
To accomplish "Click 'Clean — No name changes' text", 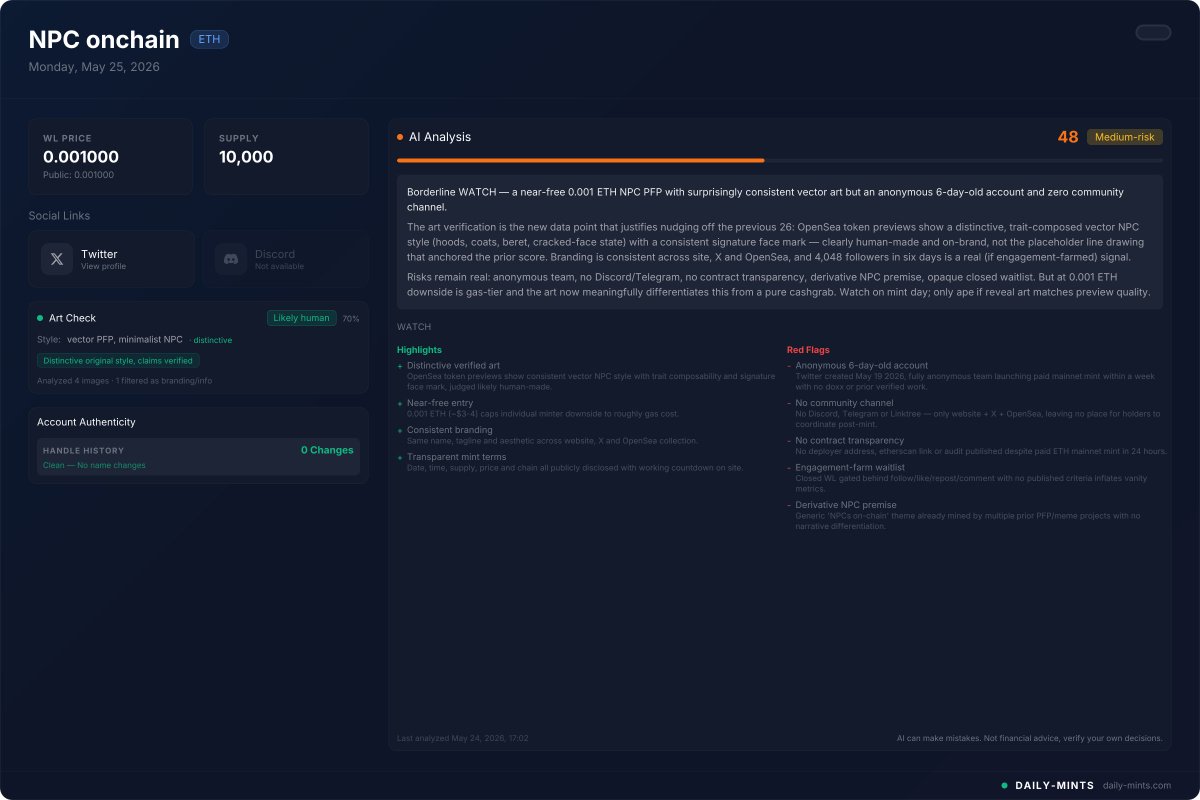I will point(94,465).
